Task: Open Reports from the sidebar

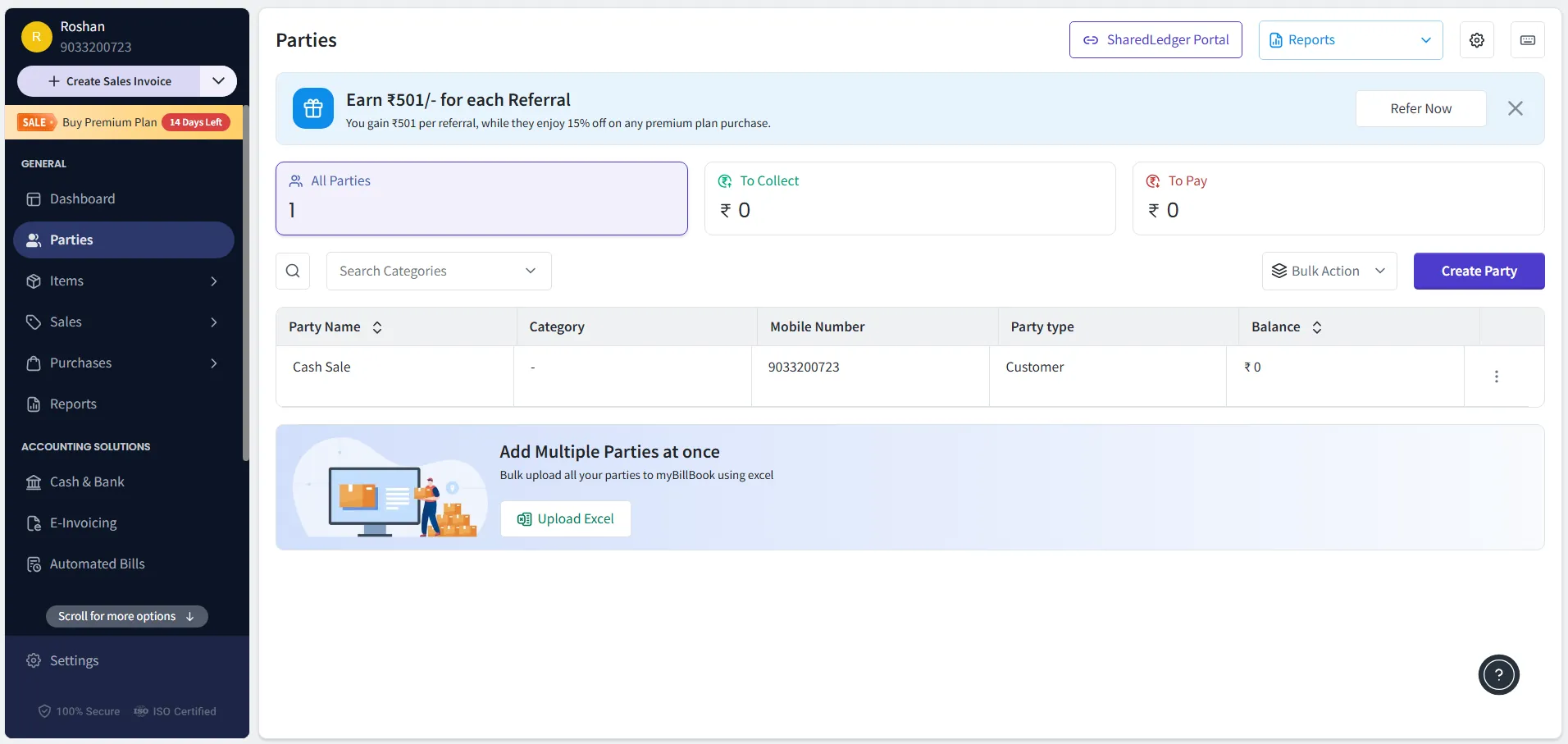Action: point(124,404)
